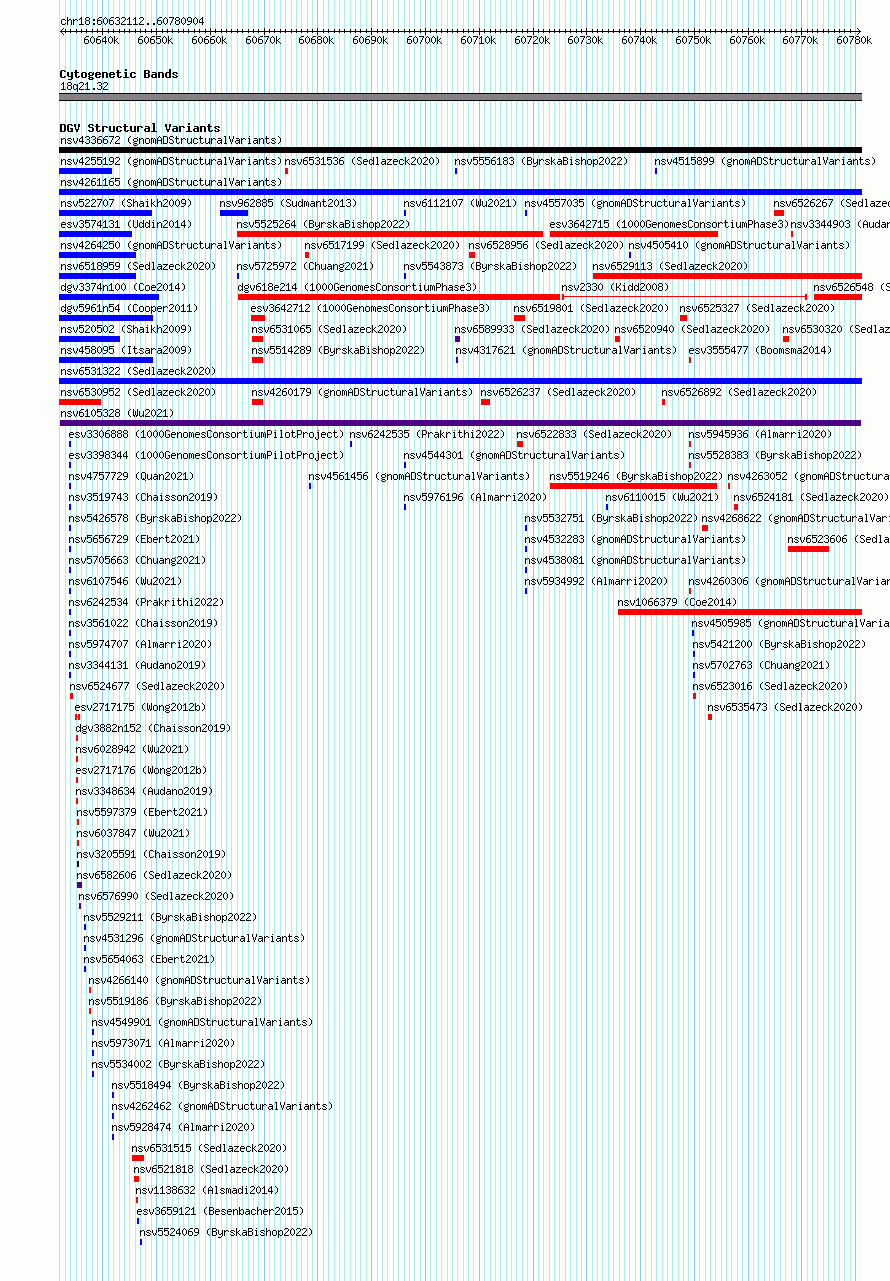
Task: Open variant nsv6530952 (Sedlazeck2020)
Action: (137, 392)
